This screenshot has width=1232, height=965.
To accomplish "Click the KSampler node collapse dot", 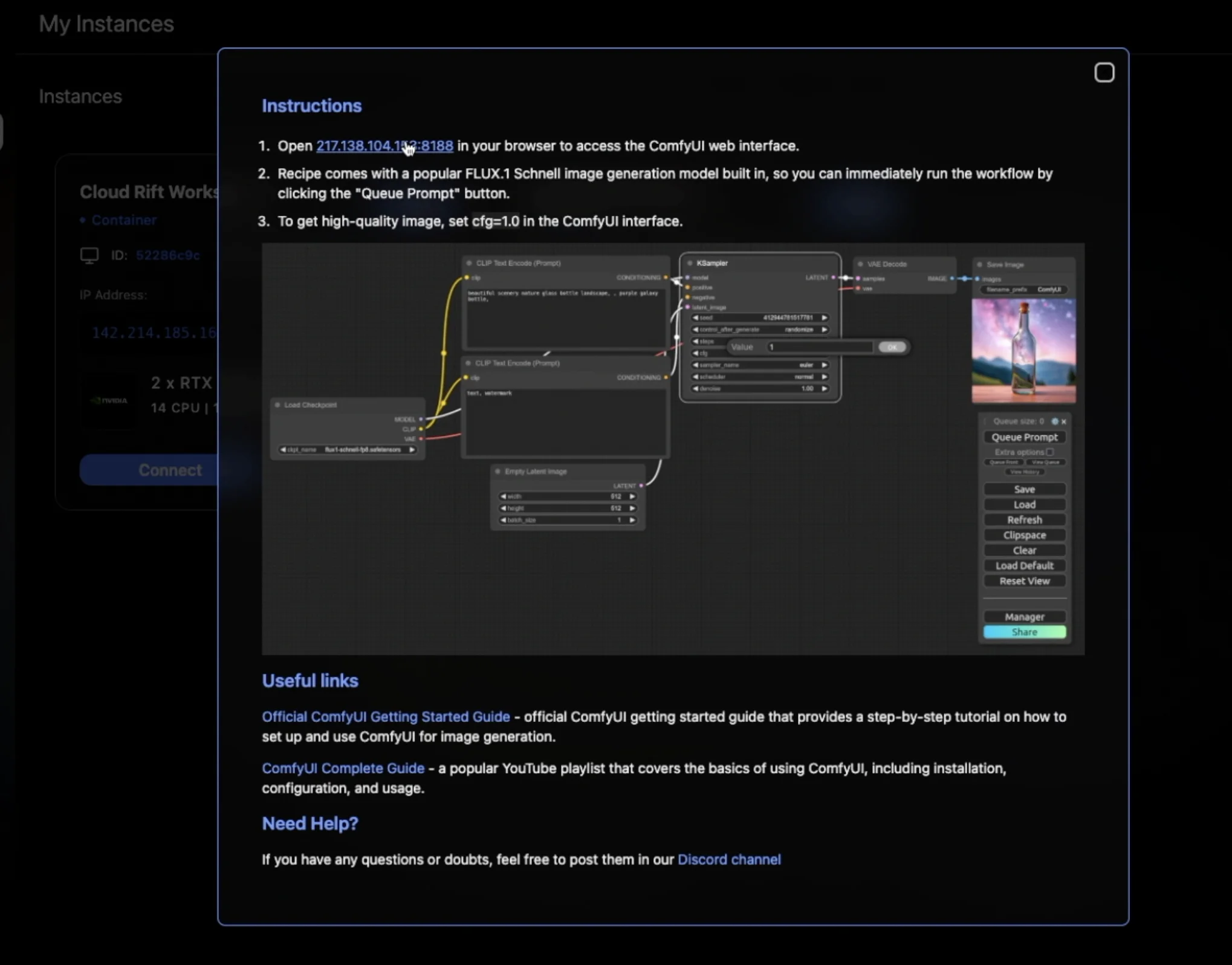I will click(690, 263).
